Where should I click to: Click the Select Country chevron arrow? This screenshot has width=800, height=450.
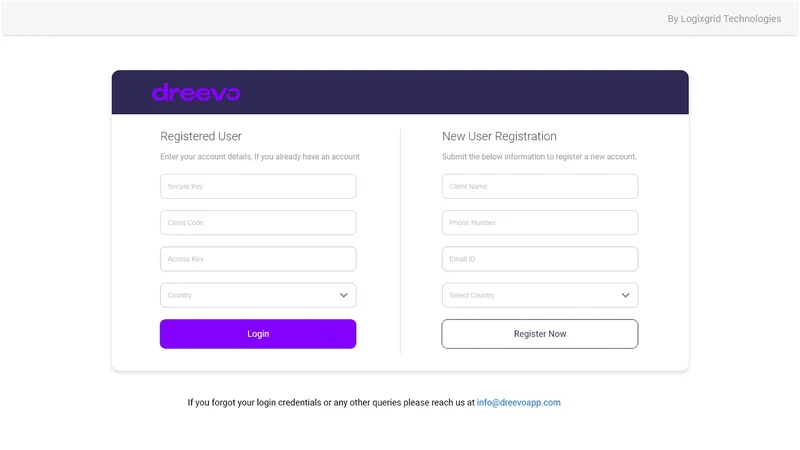coord(626,295)
